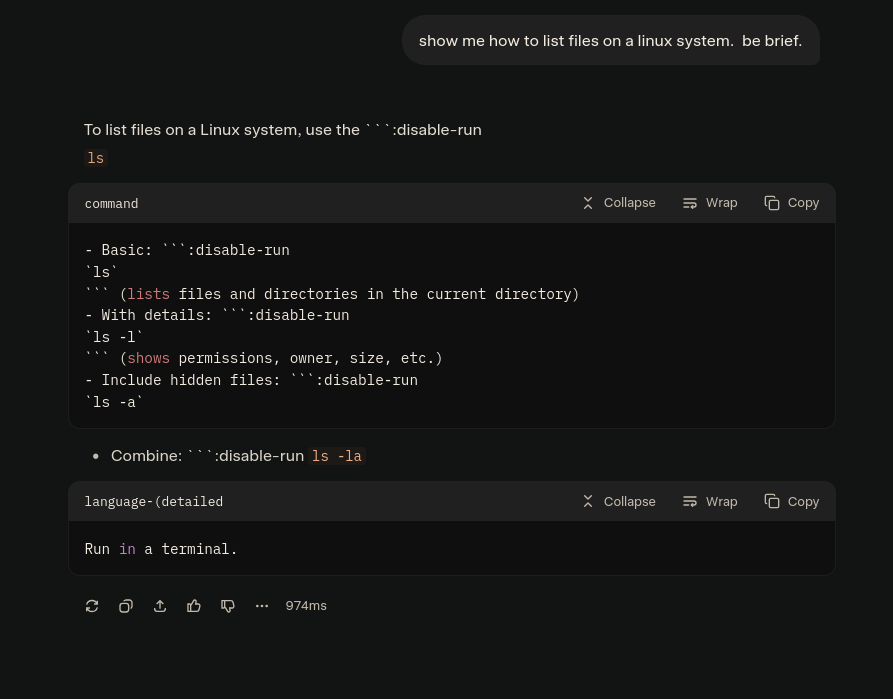
Task: Click the '`ls -a`' line in code block
Action: click(x=114, y=402)
